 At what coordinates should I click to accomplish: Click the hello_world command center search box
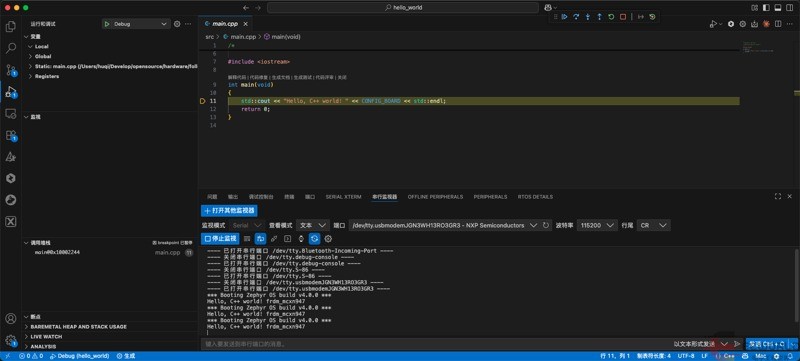coord(403,8)
